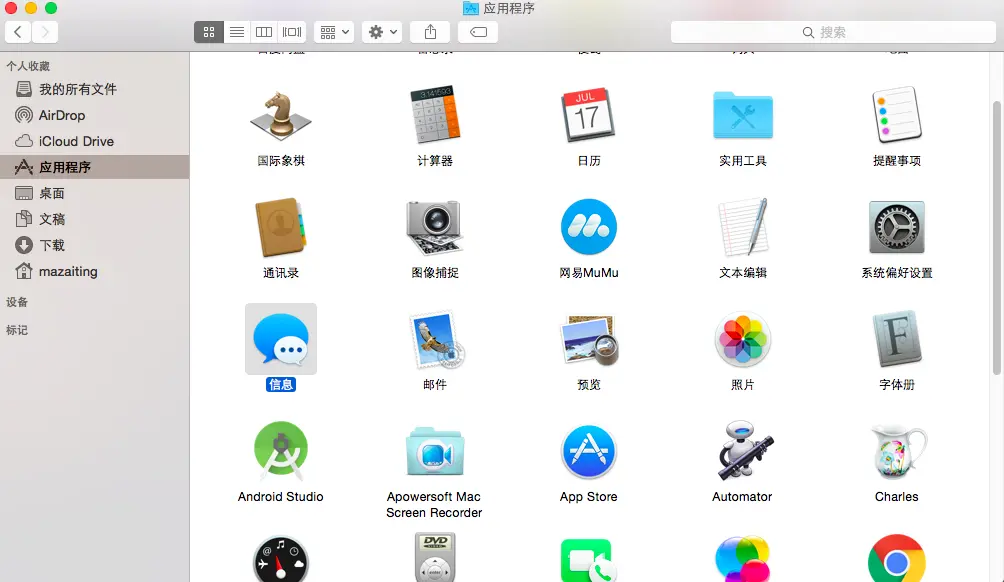
Task: Open the gear action menu
Action: (x=382, y=32)
